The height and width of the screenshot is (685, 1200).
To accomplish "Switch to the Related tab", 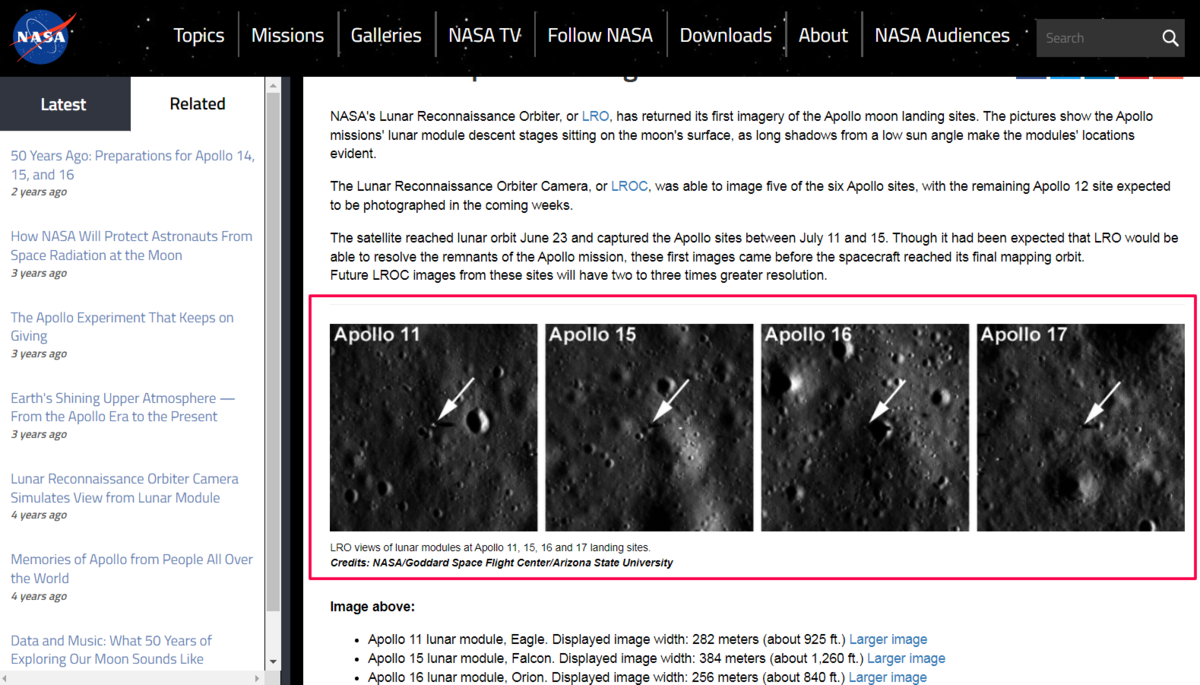I will (x=197, y=104).
